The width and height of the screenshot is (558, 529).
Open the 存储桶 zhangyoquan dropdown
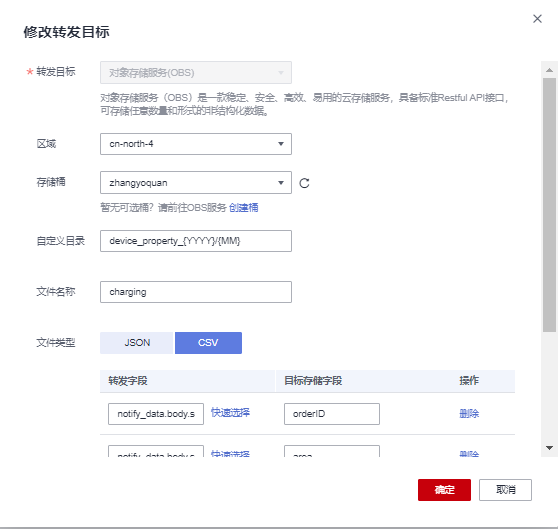pyautogui.click(x=196, y=183)
